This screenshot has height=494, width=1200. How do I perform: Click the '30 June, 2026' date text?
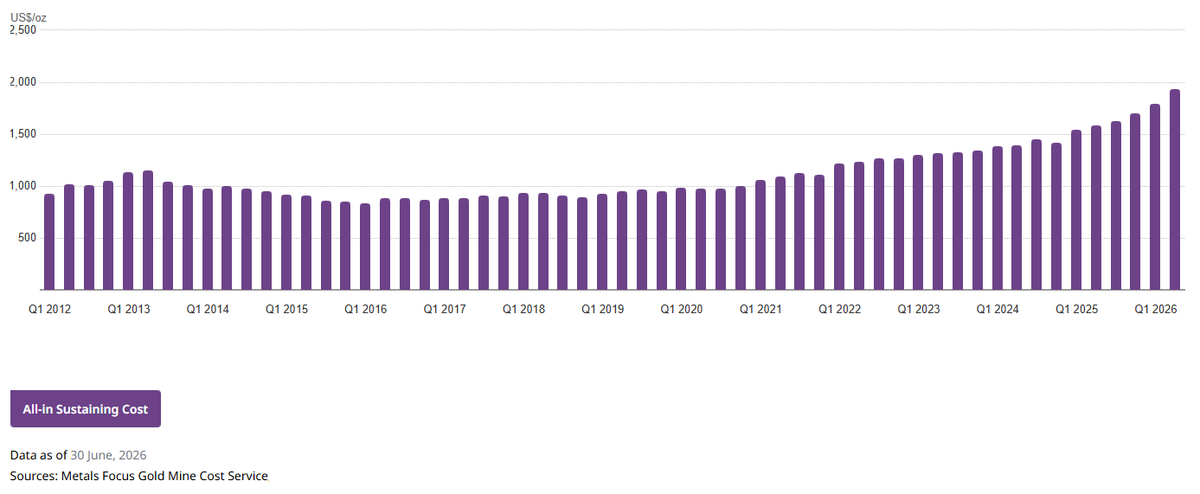108,455
